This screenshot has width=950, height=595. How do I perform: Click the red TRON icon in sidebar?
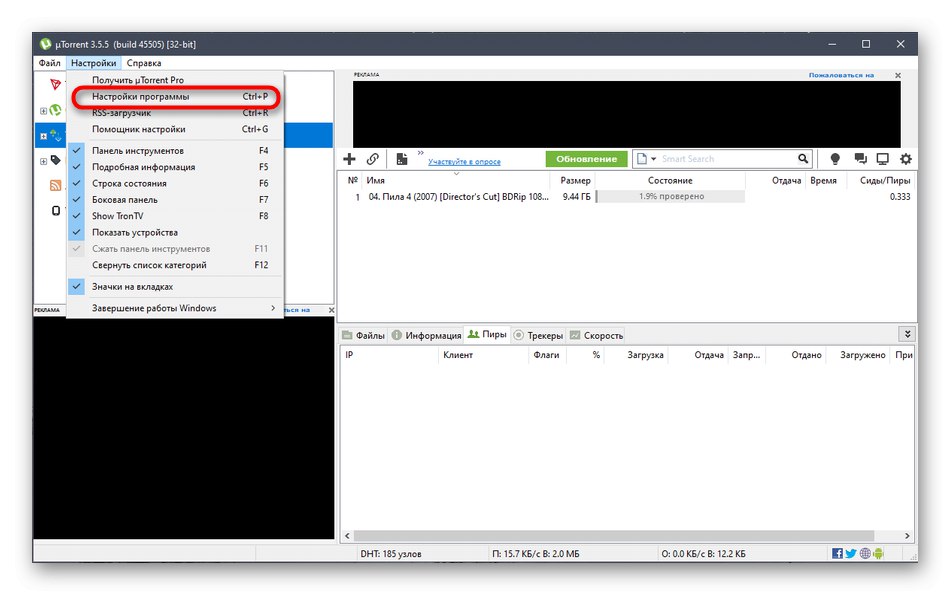[x=56, y=84]
